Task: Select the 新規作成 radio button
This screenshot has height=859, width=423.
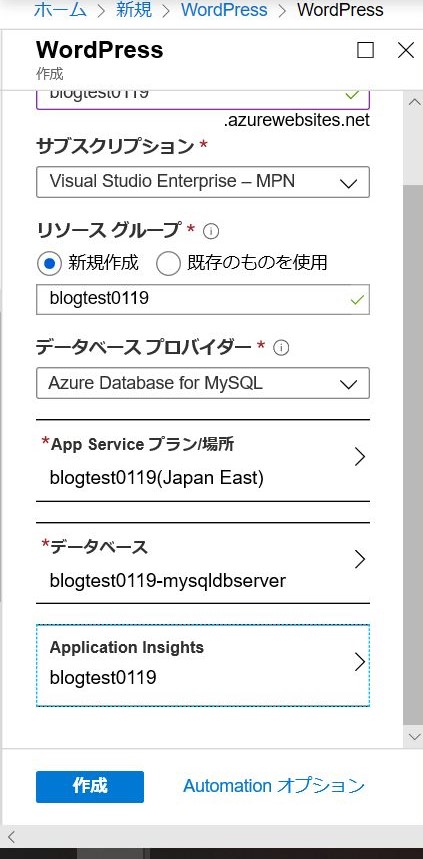Action: point(49,264)
